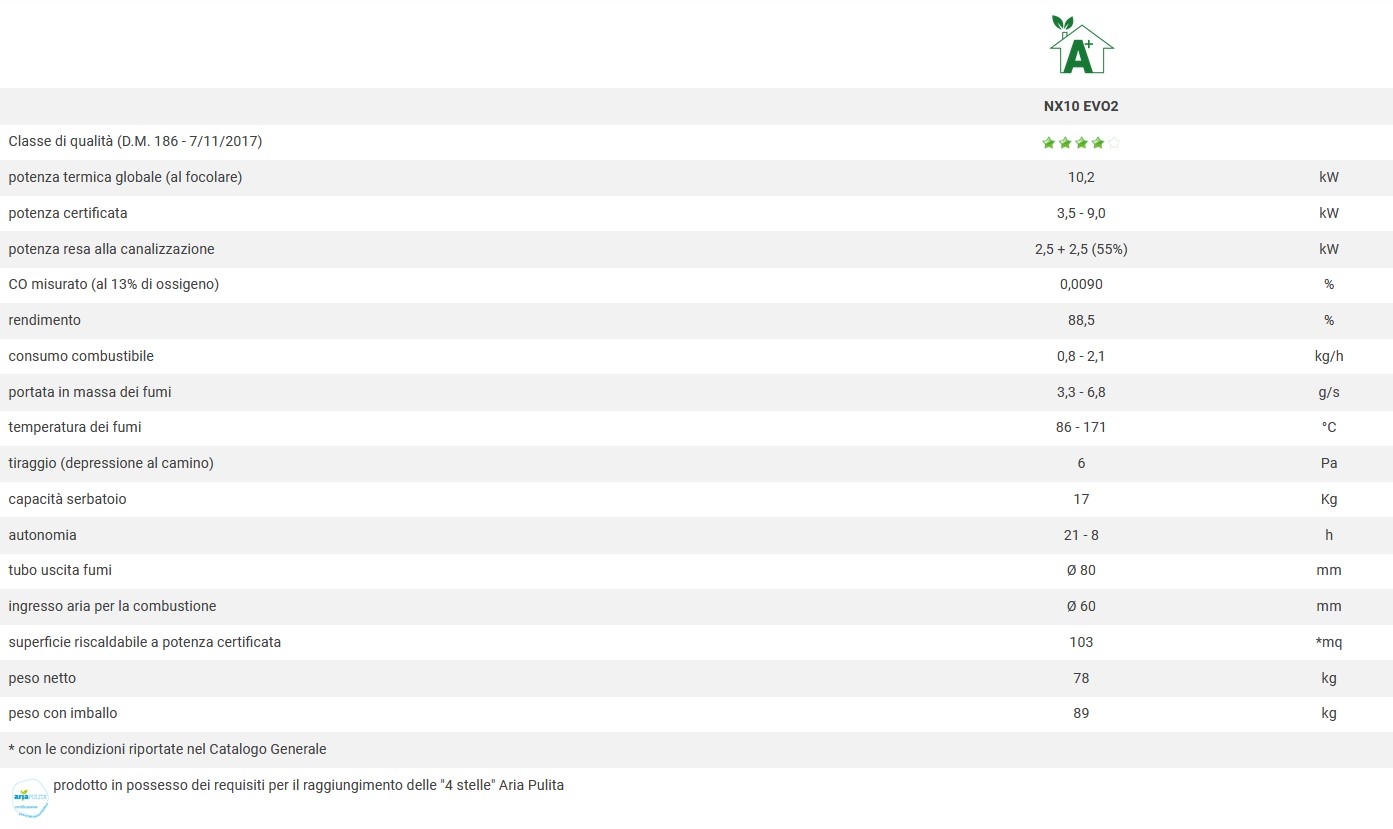Click the "4 stelle" Aria Pulita requirements text
This screenshot has height=829, width=1393.
[308, 785]
